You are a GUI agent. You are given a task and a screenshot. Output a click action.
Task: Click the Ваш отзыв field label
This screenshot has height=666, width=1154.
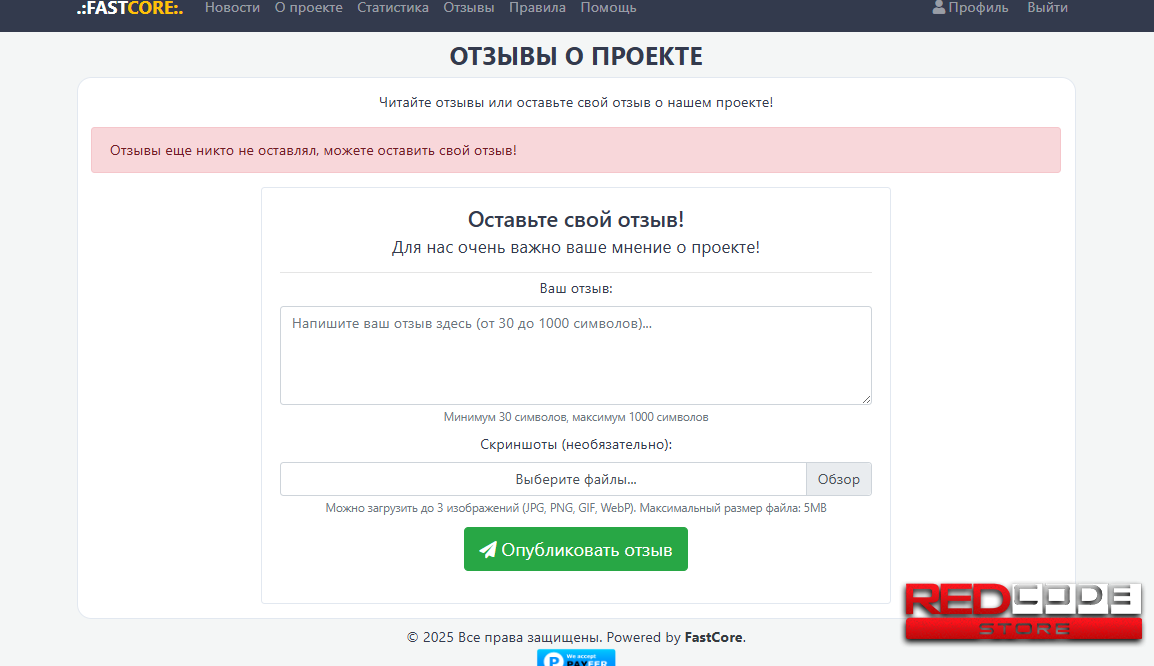pyautogui.click(x=576, y=288)
